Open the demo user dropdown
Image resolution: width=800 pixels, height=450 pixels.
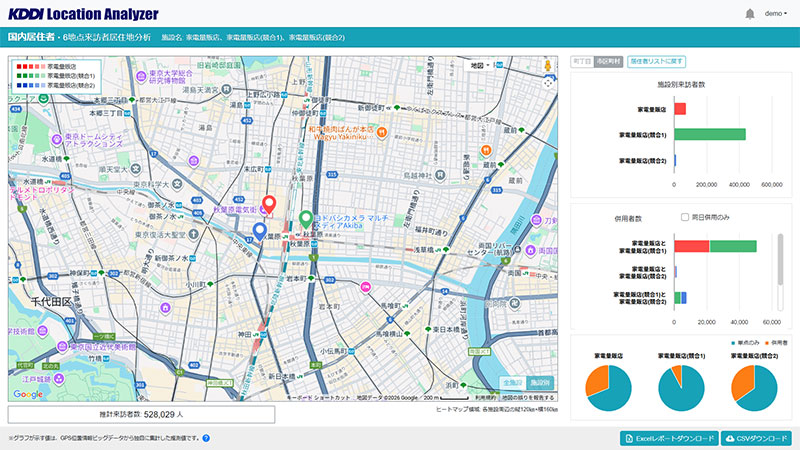(776, 14)
